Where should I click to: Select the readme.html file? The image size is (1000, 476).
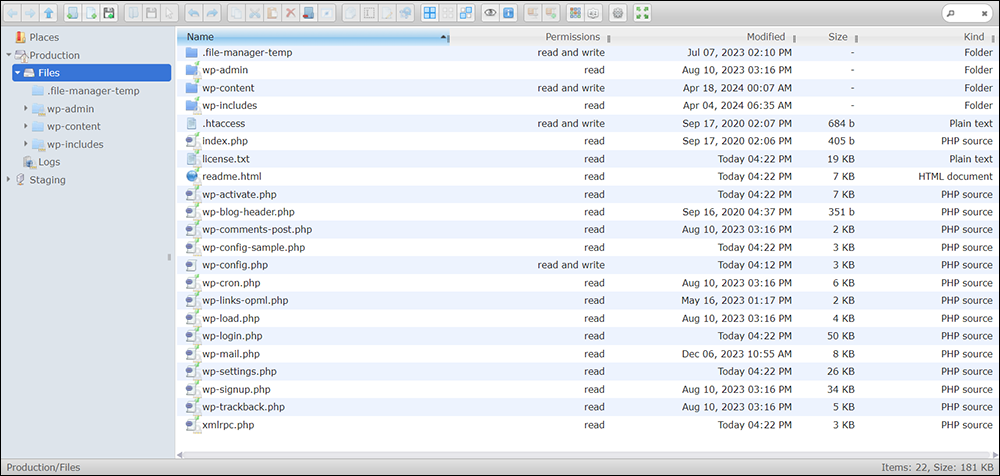[x=588, y=176]
